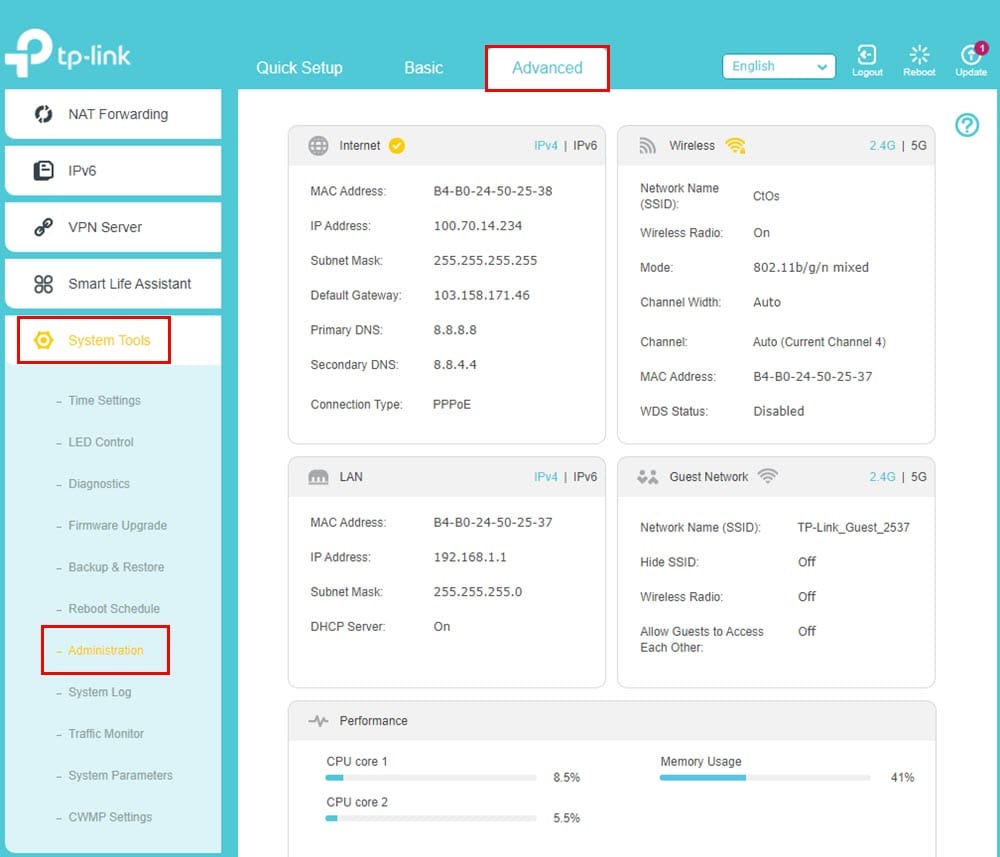The image size is (1000, 857).
Task: Switch Guest Network panel to 5G
Action: coord(918,477)
